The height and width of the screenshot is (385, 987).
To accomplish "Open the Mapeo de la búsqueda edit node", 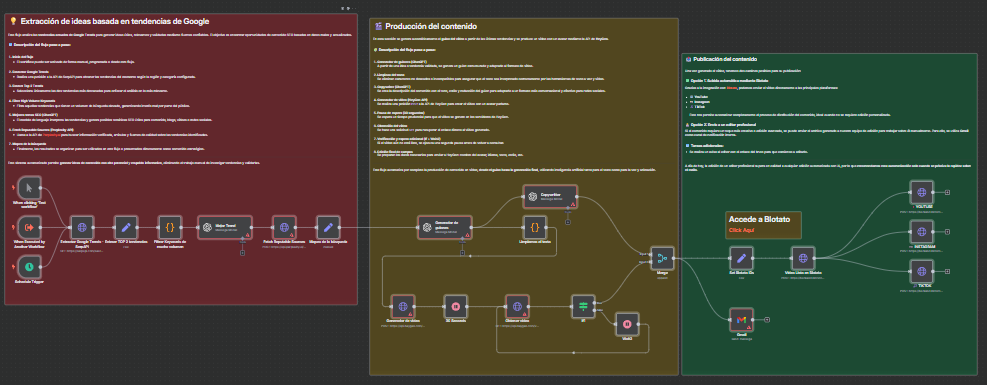I will click(327, 227).
